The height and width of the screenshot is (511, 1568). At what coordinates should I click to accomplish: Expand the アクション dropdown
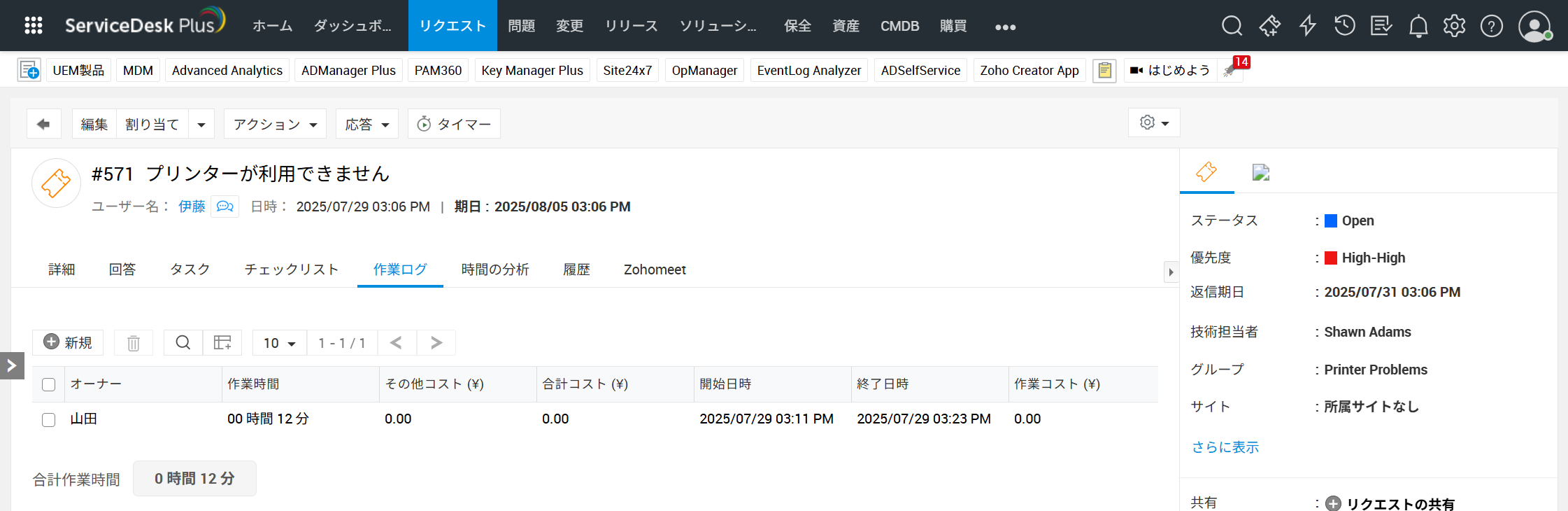click(x=275, y=124)
